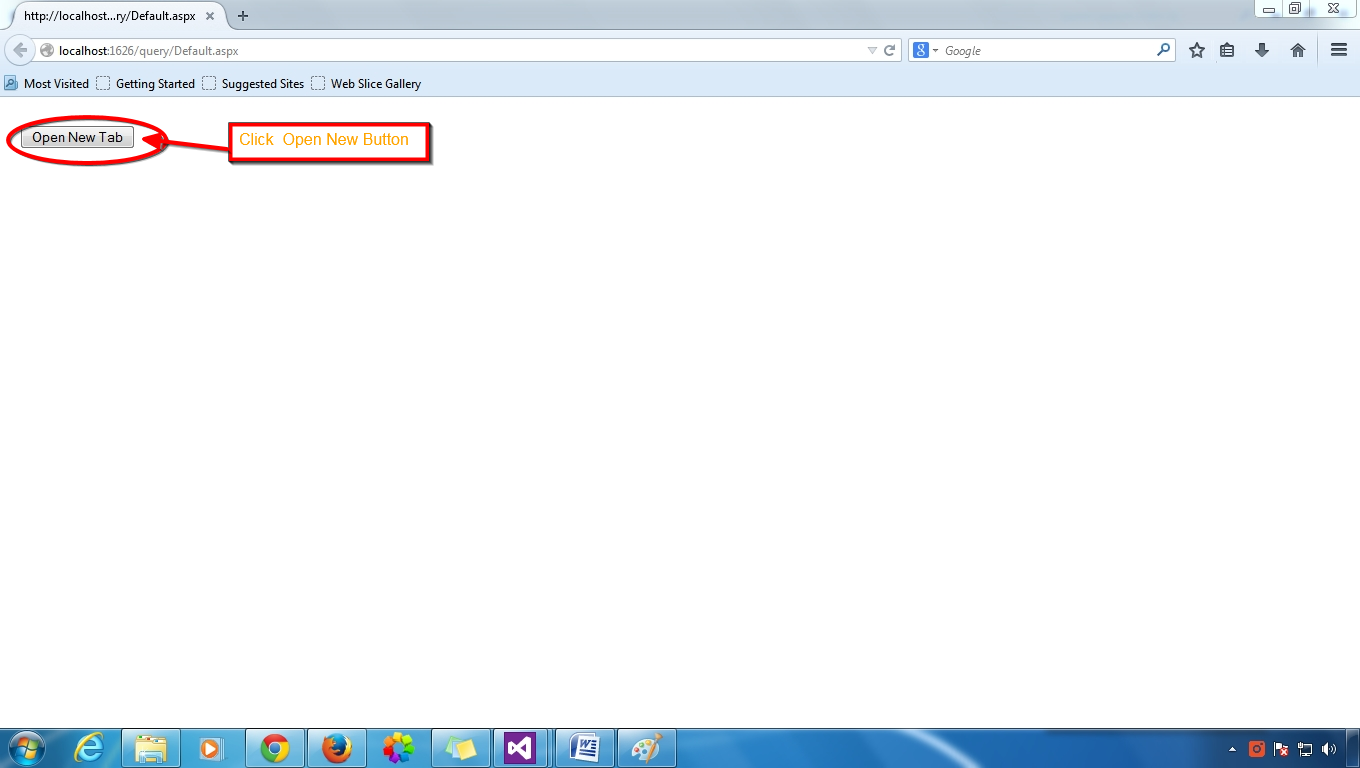This screenshot has width=1360, height=768.
Task: Click the Open New Tab button
Action: (77, 138)
